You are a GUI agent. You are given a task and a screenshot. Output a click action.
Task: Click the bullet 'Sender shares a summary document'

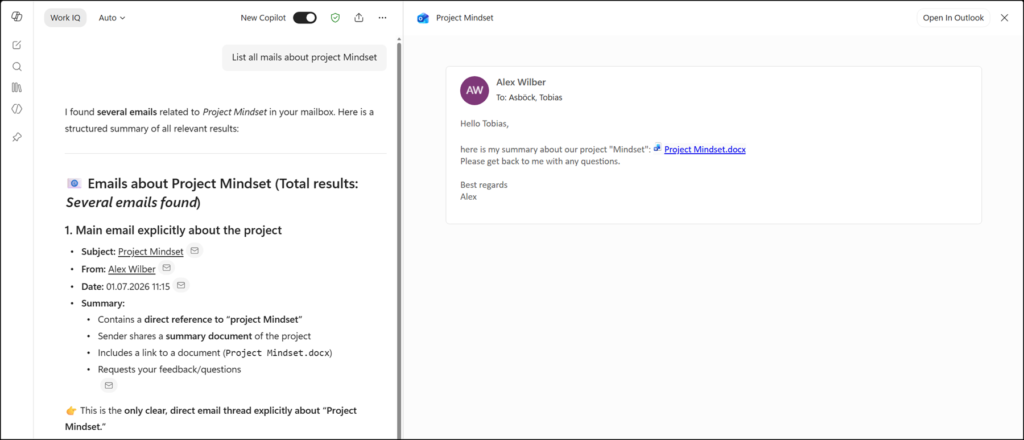[x=204, y=336]
